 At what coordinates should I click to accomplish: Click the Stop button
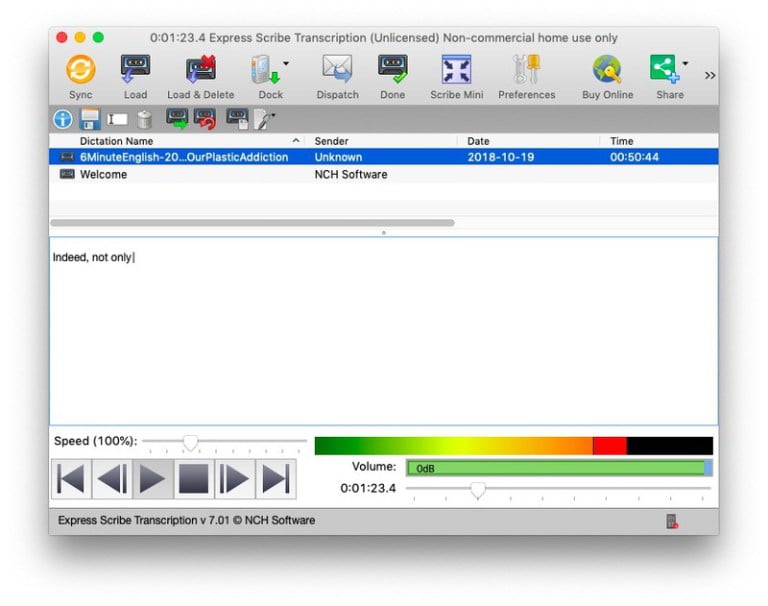tap(194, 479)
